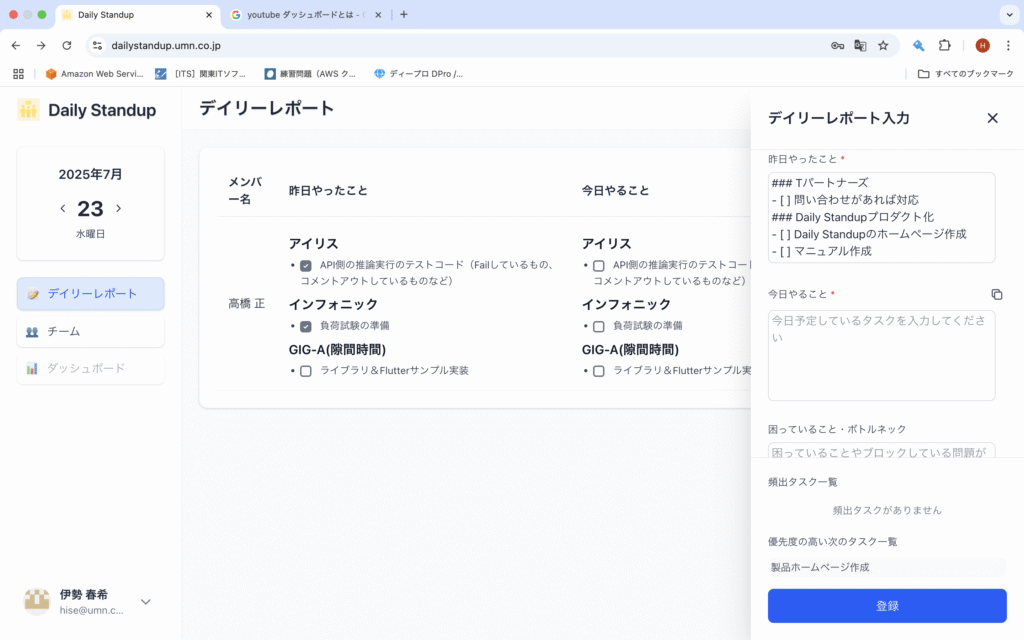Open the [ITS] 関東ITソフ... bookmark
Screen dimensions: 1024x640
pos(200,74)
